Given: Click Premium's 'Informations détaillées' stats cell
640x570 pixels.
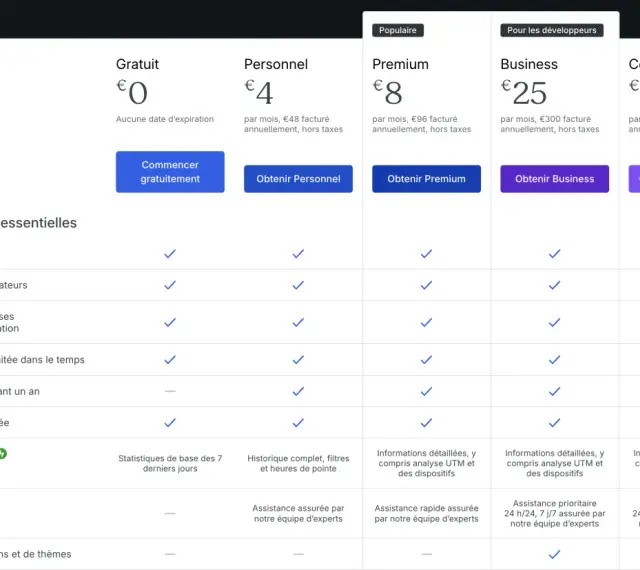Looking at the screenshot, I should pyautogui.click(x=426, y=463).
